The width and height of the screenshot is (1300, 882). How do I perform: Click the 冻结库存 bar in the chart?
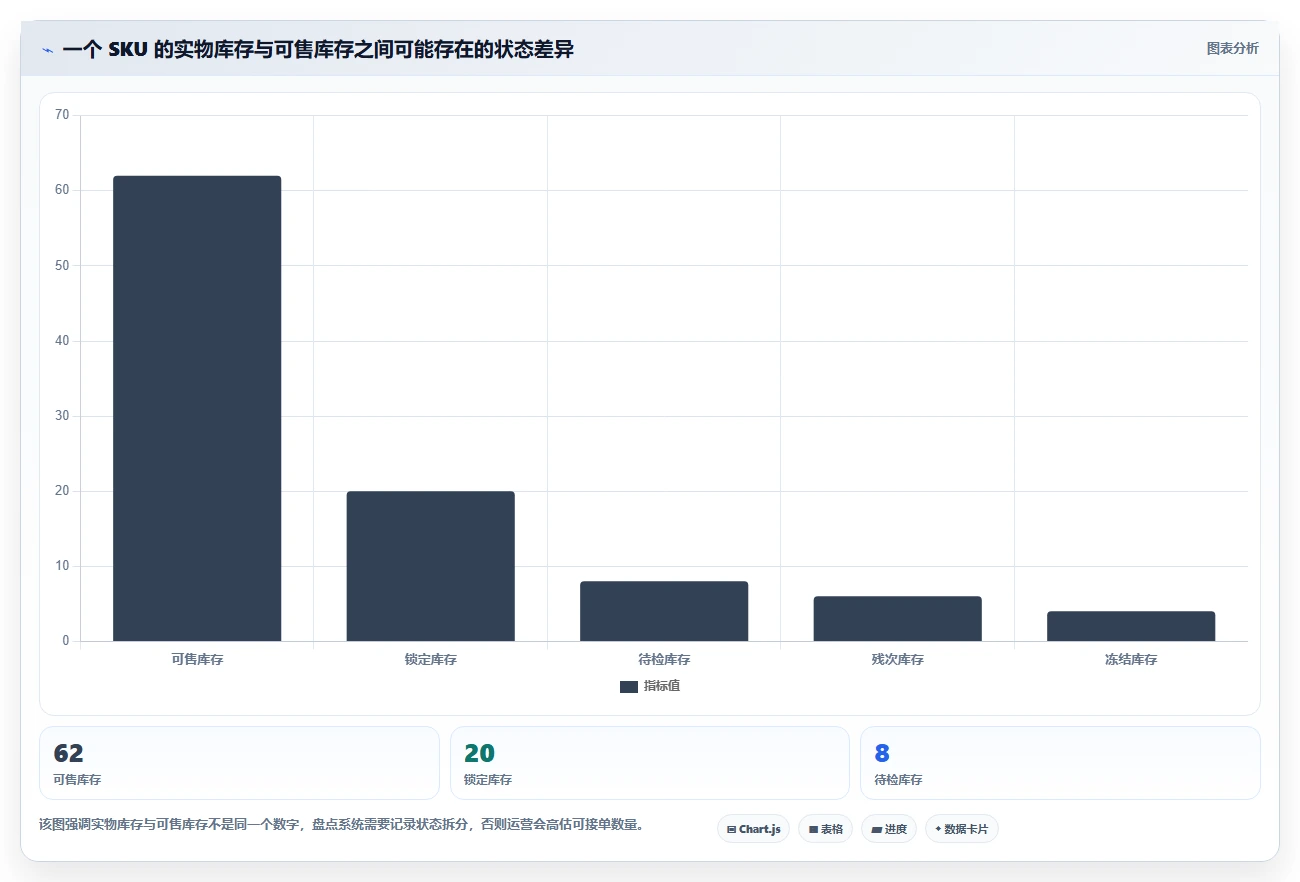(1131, 626)
